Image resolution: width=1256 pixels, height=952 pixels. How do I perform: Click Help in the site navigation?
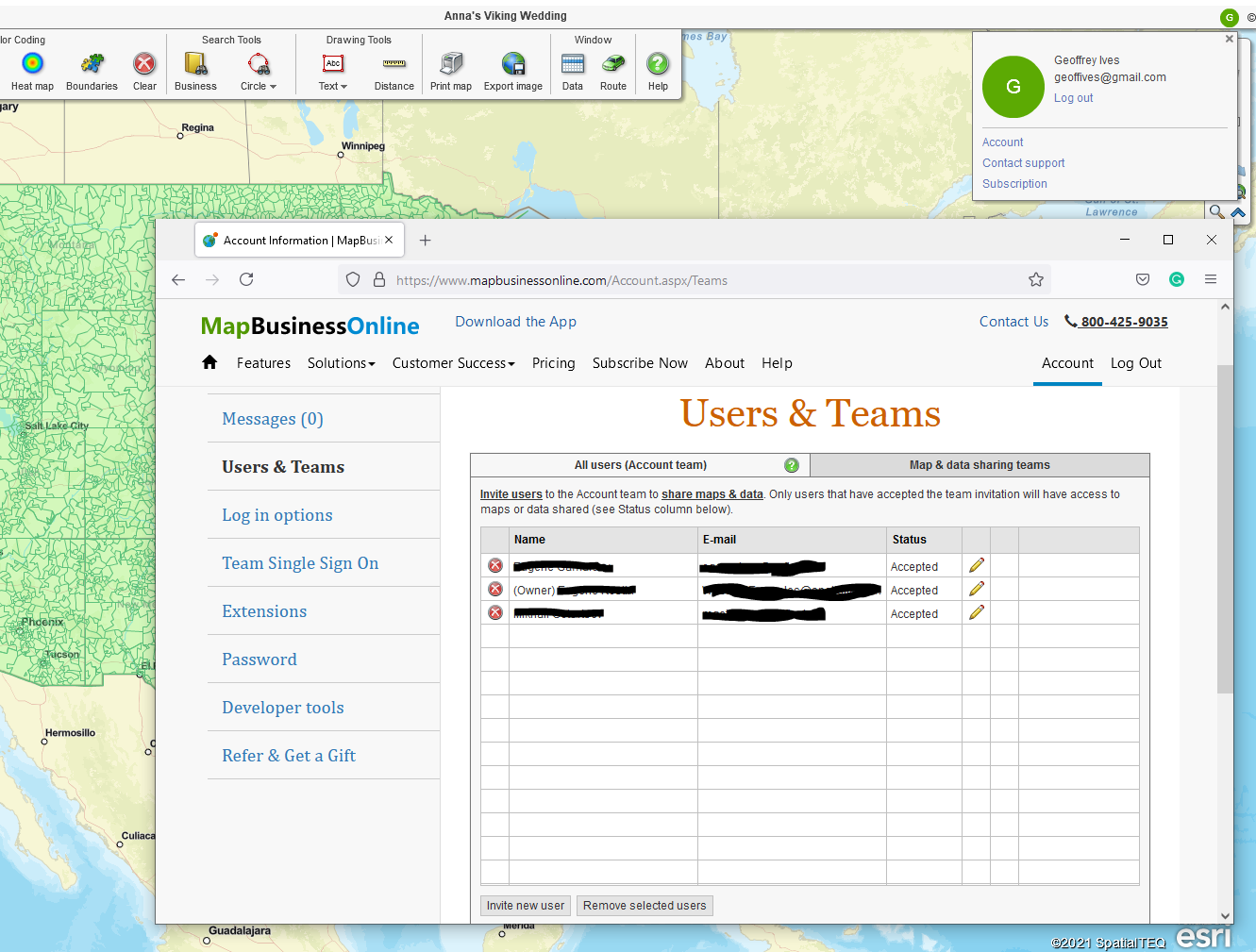777,363
